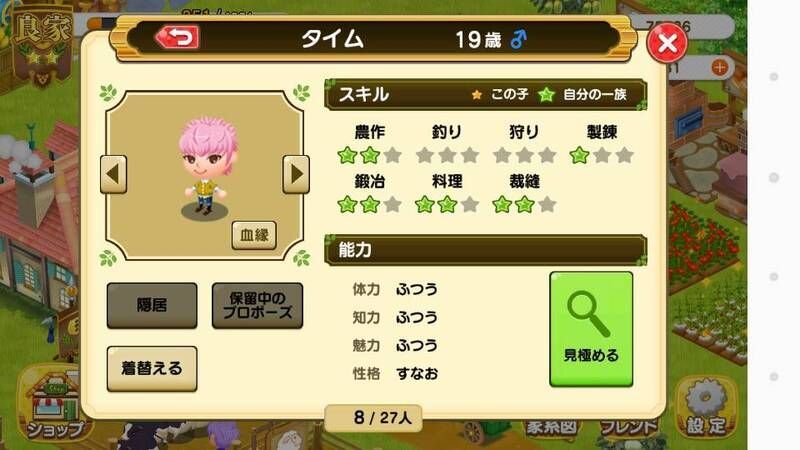Open 保留中のプロポーズ pending proposals

[x=257, y=305]
